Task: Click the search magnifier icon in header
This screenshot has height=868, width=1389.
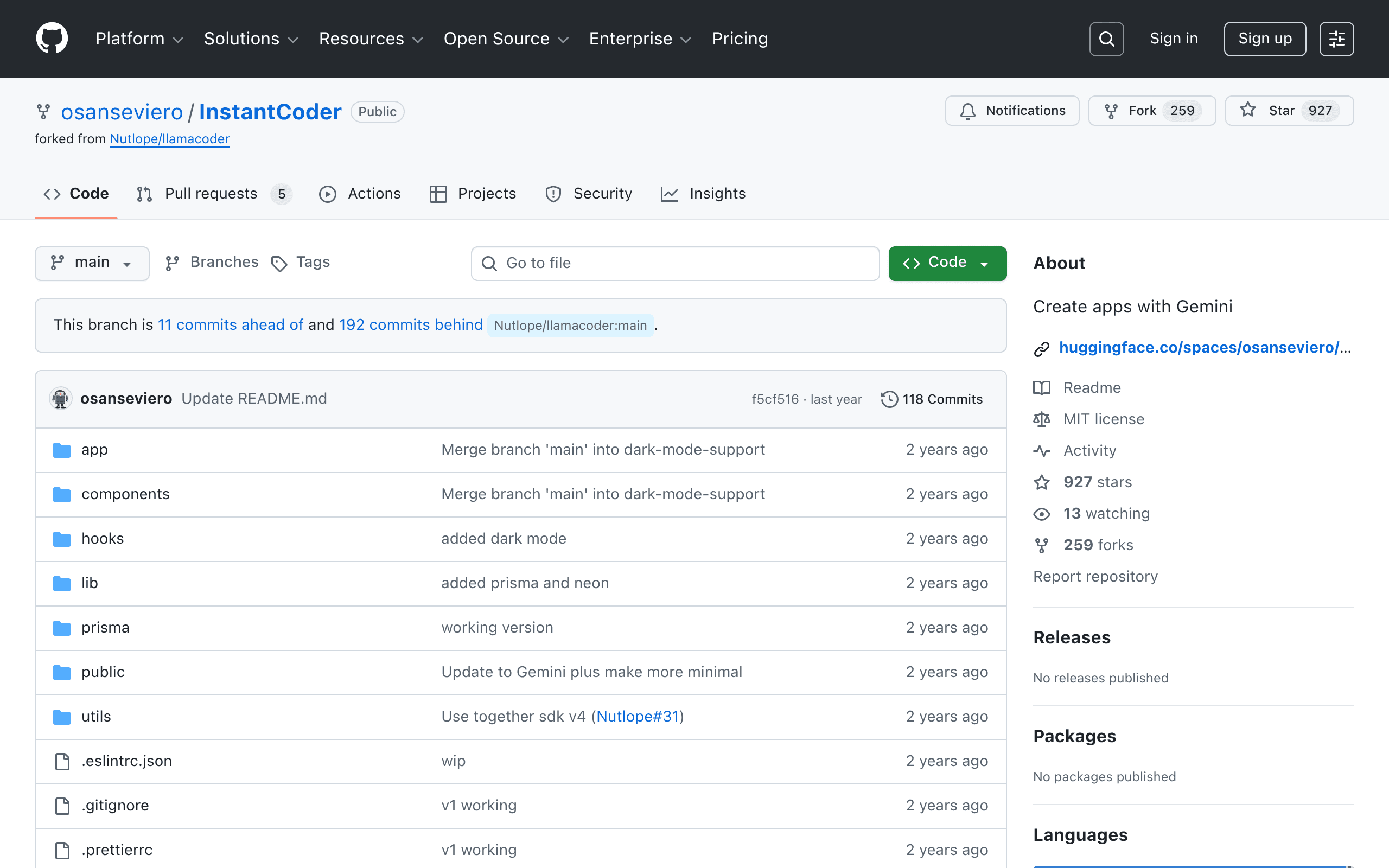Action: [x=1106, y=39]
